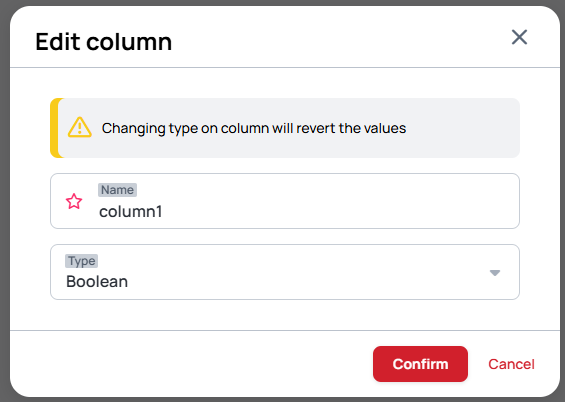Click the Type field label
This screenshot has width=565, height=402.
(x=81, y=261)
